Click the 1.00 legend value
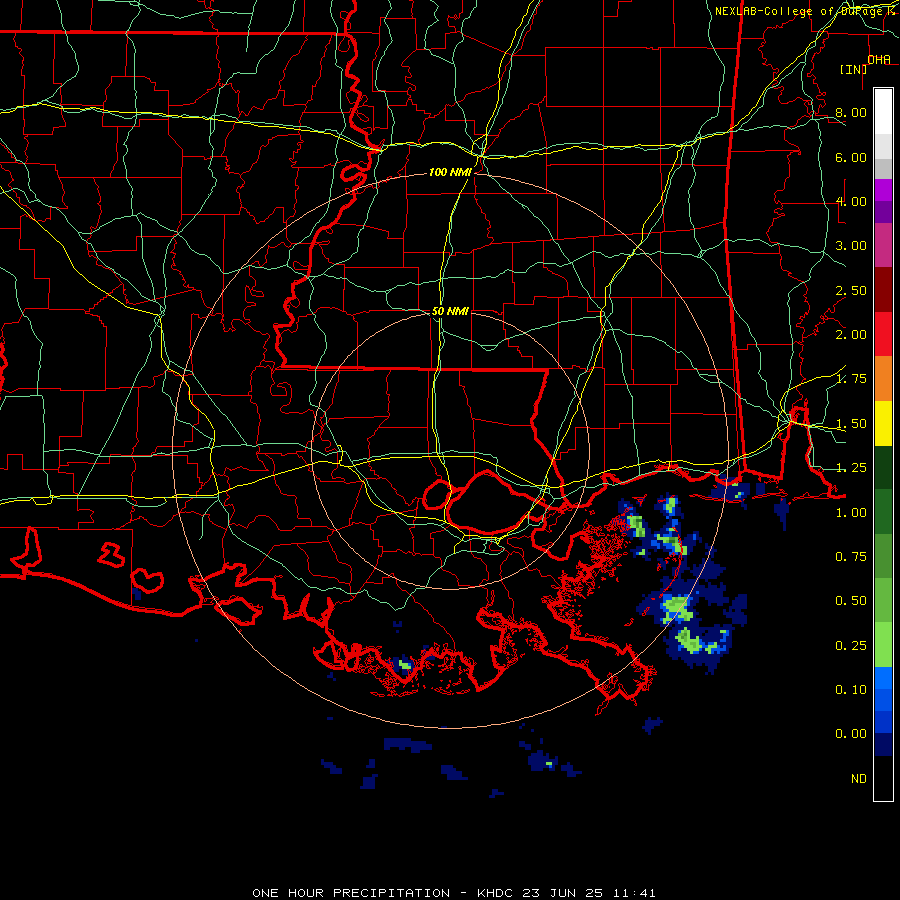This screenshot has width=900, height=900. [851, 513]
